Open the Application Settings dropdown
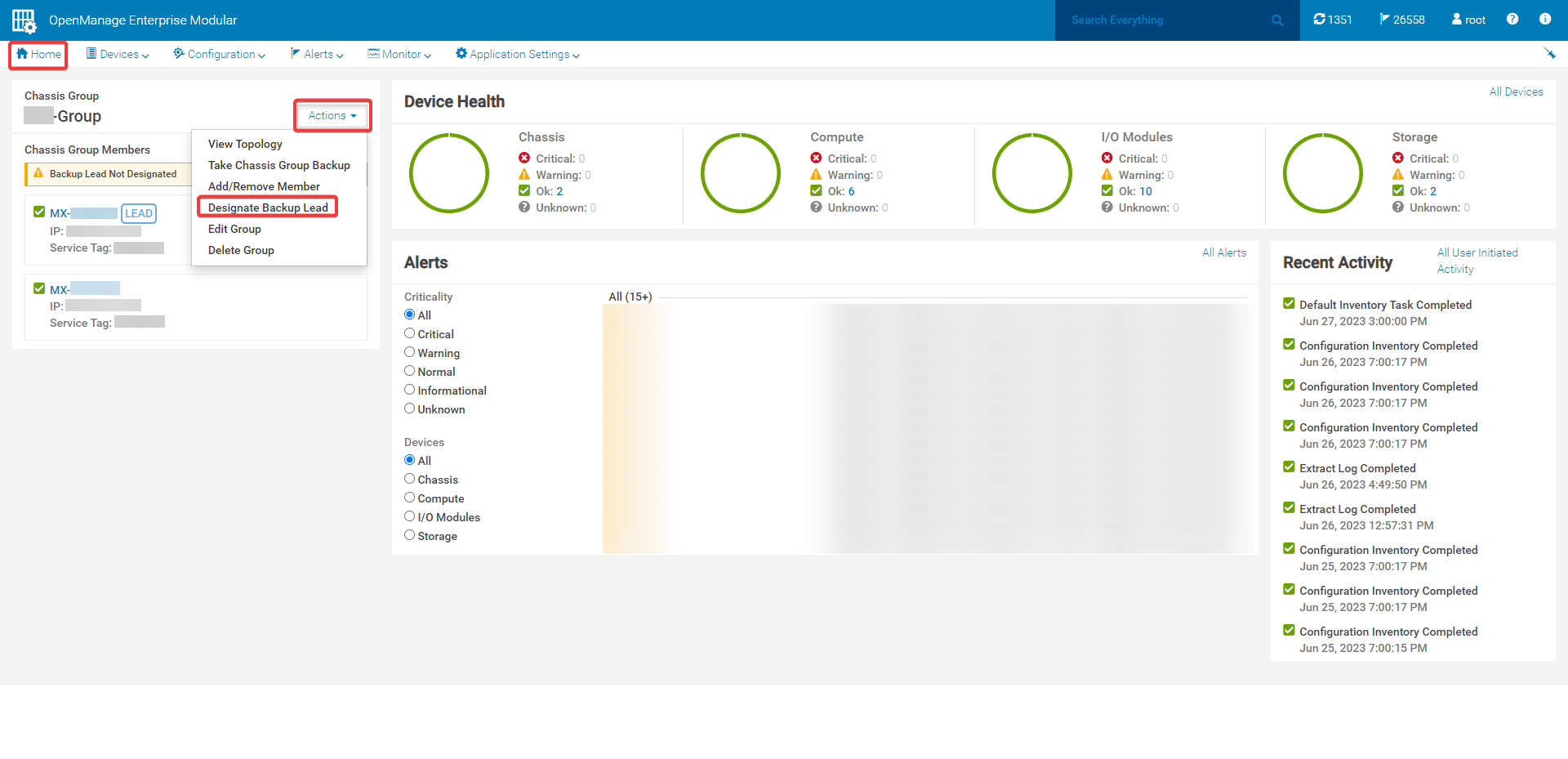 tap(517, 54)
